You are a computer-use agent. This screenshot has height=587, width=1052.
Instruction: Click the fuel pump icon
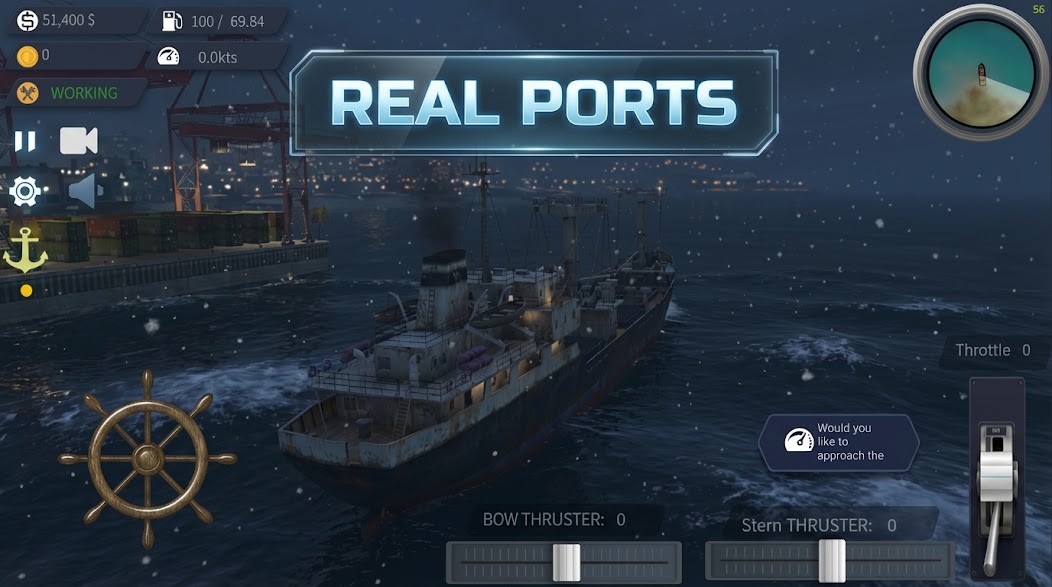click(172, 21)
